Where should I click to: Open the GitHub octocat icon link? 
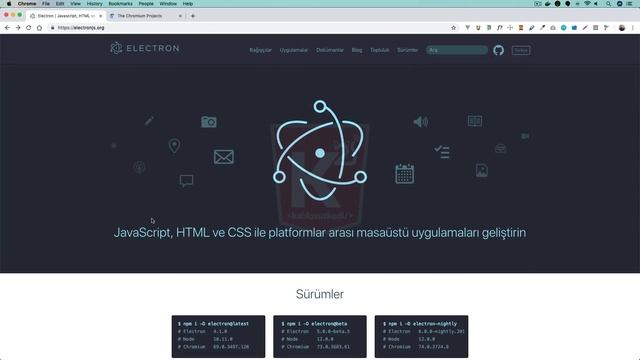point(498,50)
